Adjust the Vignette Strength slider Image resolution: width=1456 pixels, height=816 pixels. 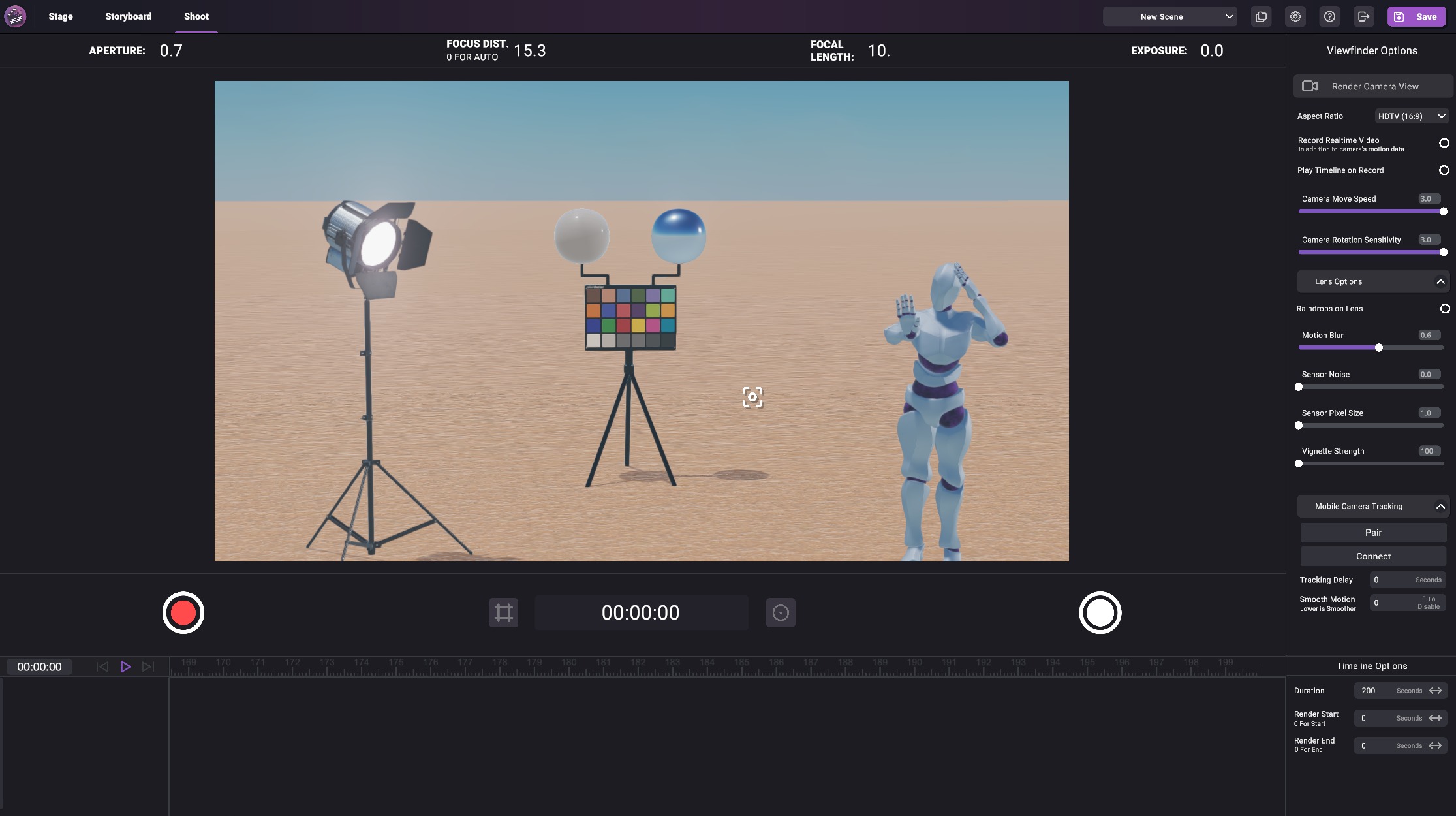pos(1371,463)
